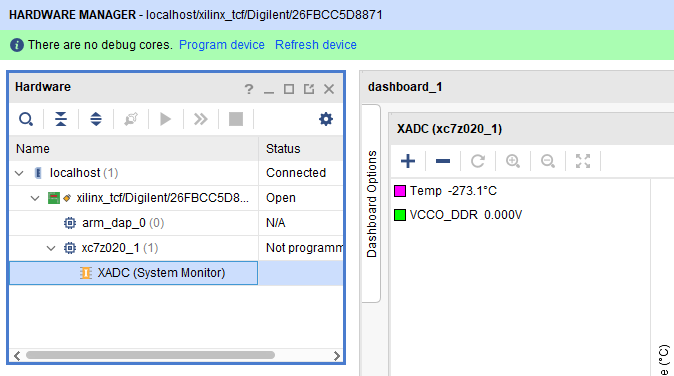674x376 pixels.
Task: Click the auto-connect target toolbar icon
Action: [x=131, y=119]
